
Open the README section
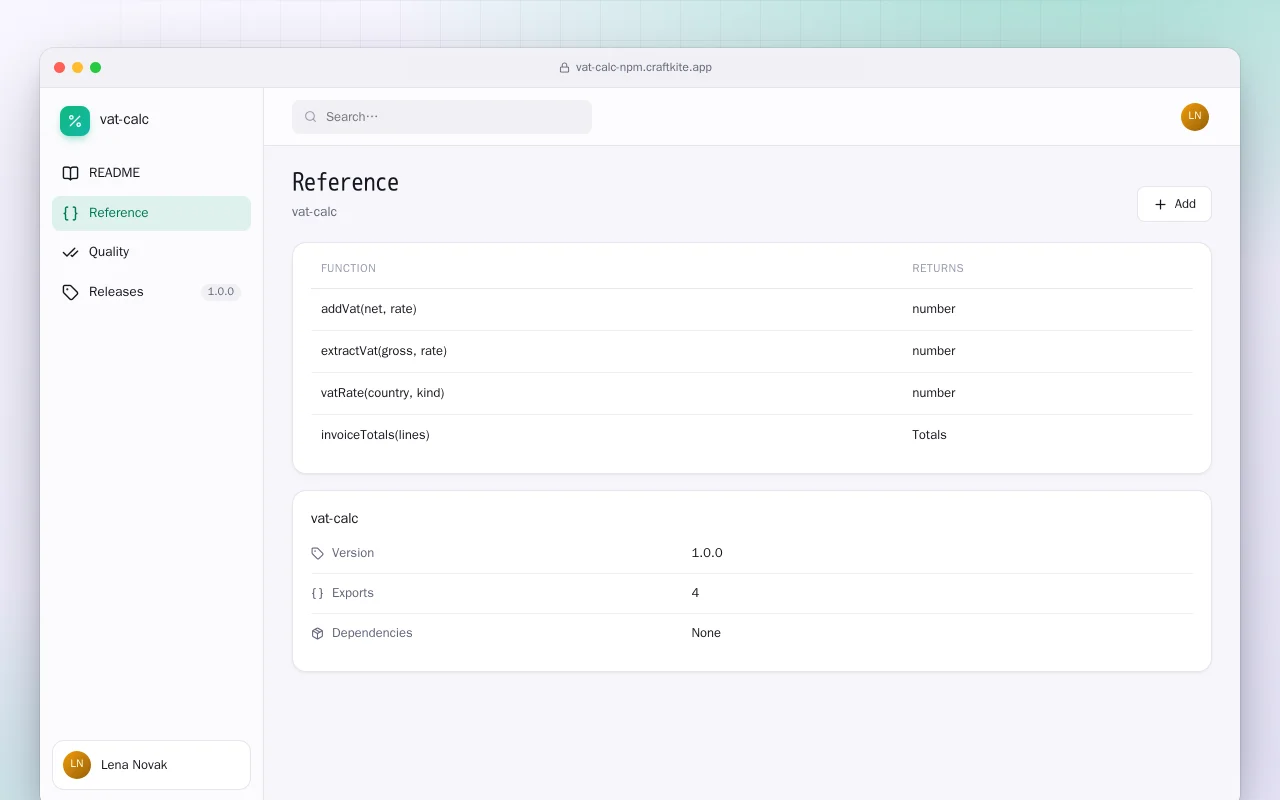pyautogui.click(x=151, y=173)
